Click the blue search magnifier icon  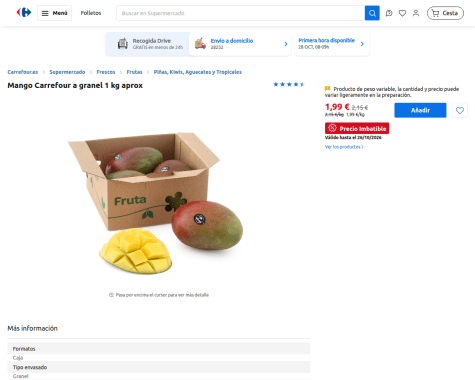tap(372, 13)
